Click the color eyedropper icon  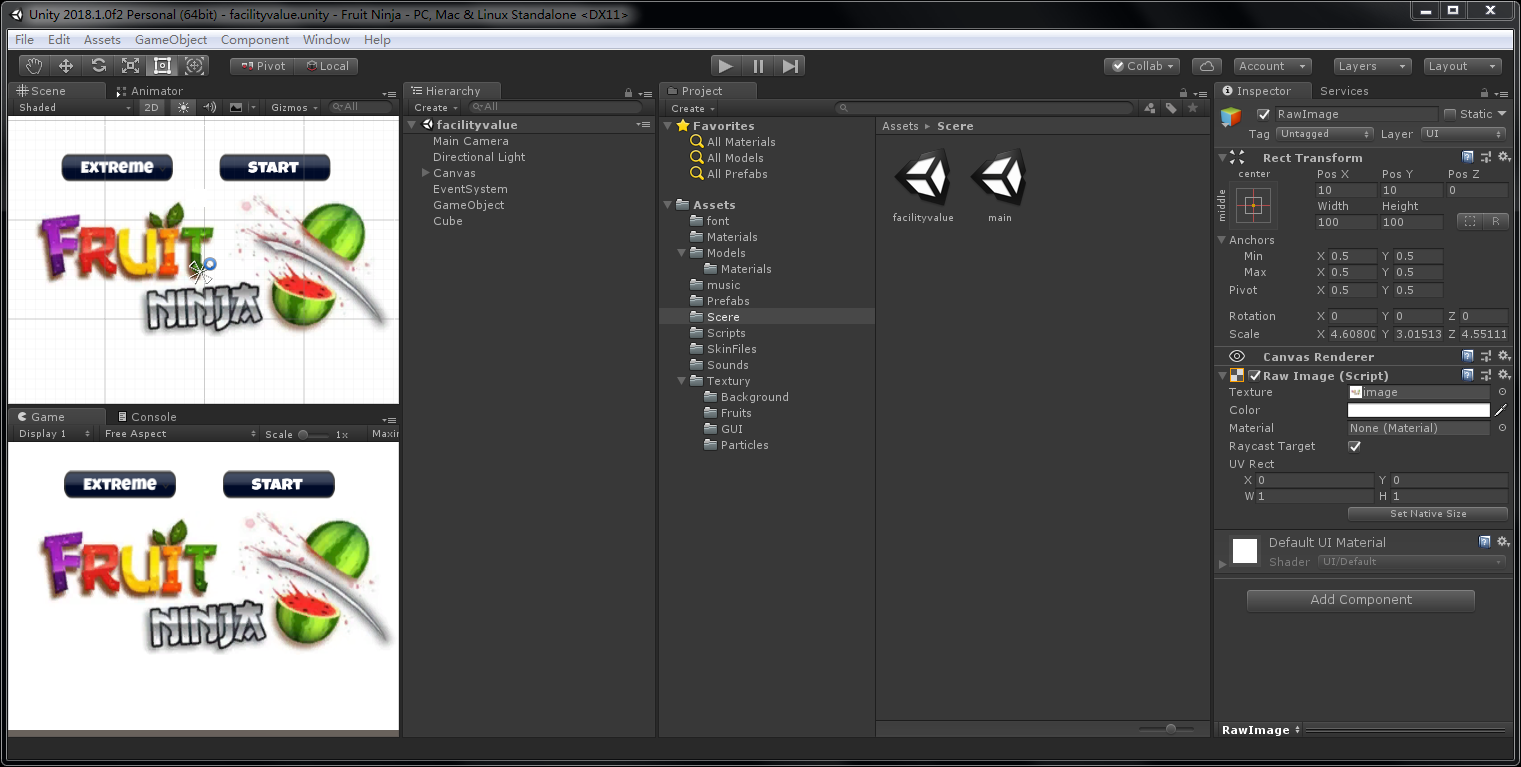pyautogui.click(x=1501, y=410)
